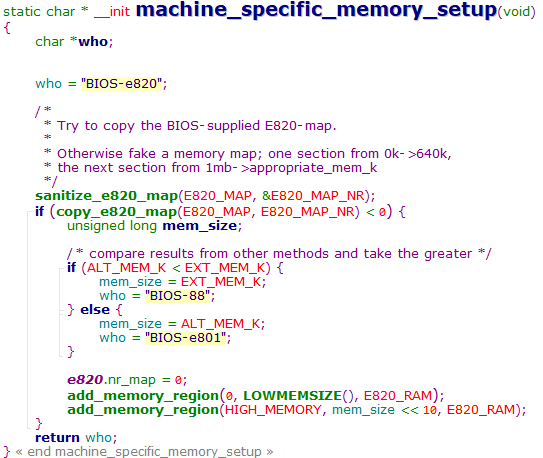The image size is (543, 458).
Task: Select the "BIOS-e801" string literal
Action: 186,338
